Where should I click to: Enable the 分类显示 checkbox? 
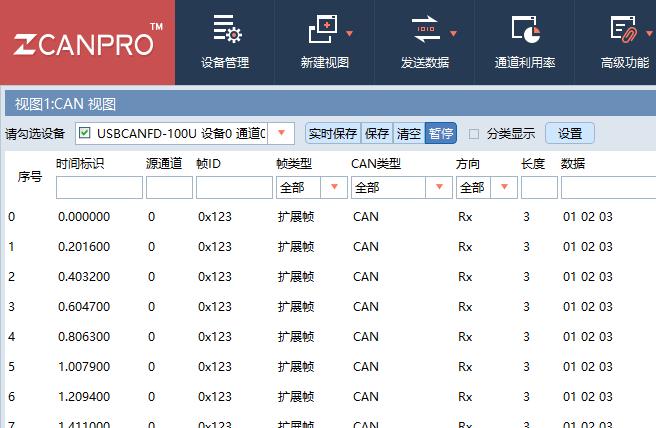[474, 134]
